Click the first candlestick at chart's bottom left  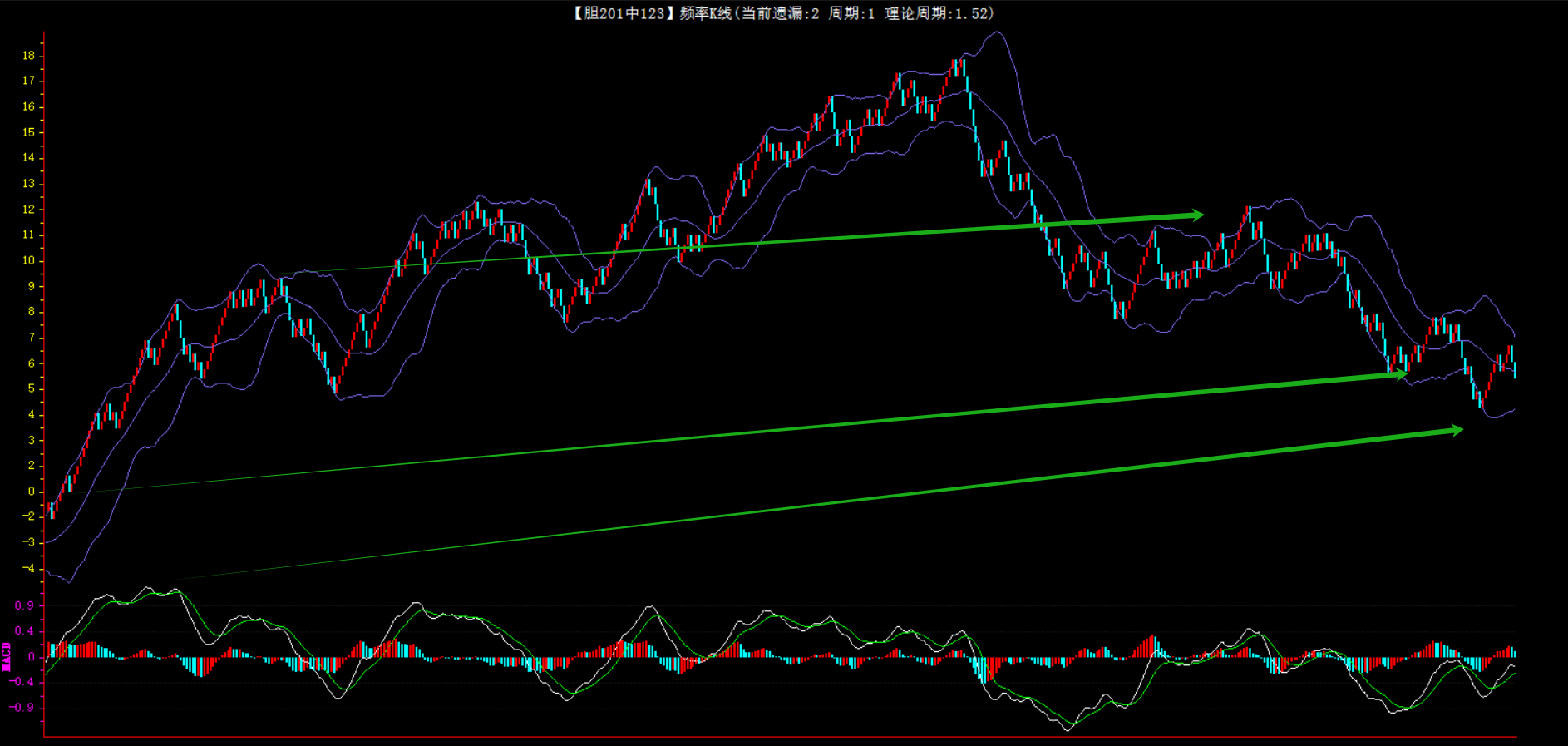pyautogui.click(x=52, y=510)
